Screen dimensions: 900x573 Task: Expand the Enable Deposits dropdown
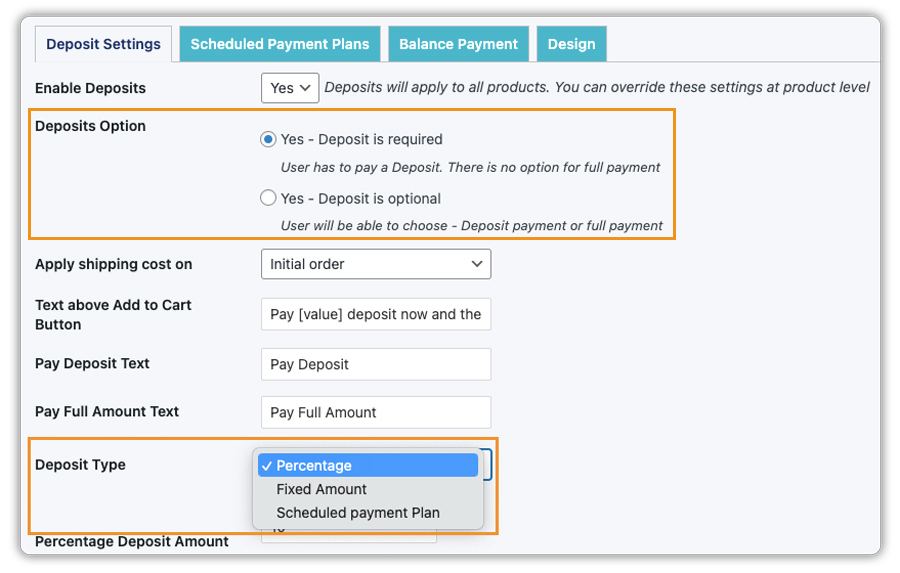click(x=289, y=88)
